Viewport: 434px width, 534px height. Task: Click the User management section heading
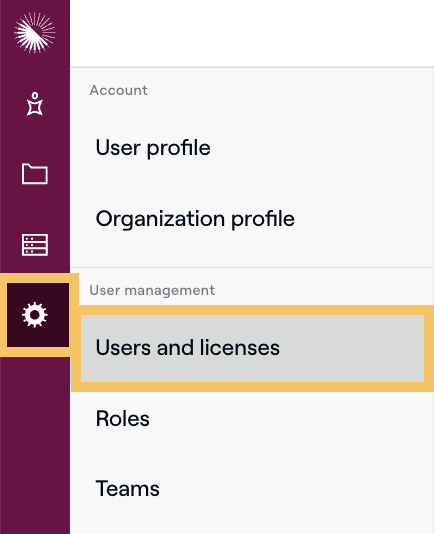152,290
